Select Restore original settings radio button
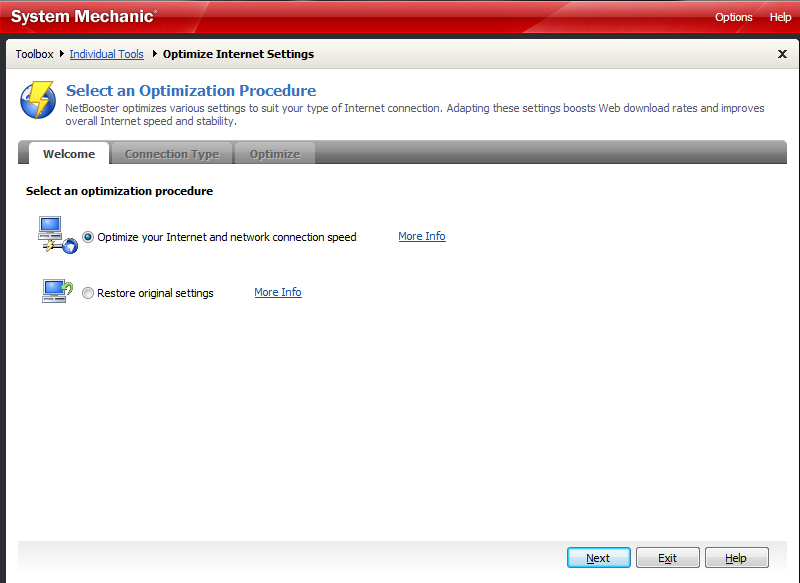Image resolution: width=800 pixels, height=583 pixels. coord(88,293)
